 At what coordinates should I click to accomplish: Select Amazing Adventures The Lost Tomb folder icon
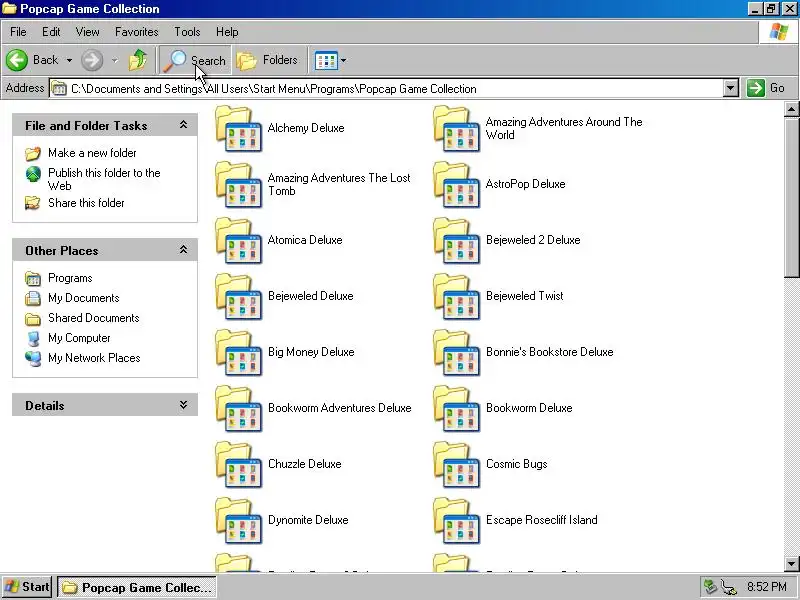[x=238, y=185]
